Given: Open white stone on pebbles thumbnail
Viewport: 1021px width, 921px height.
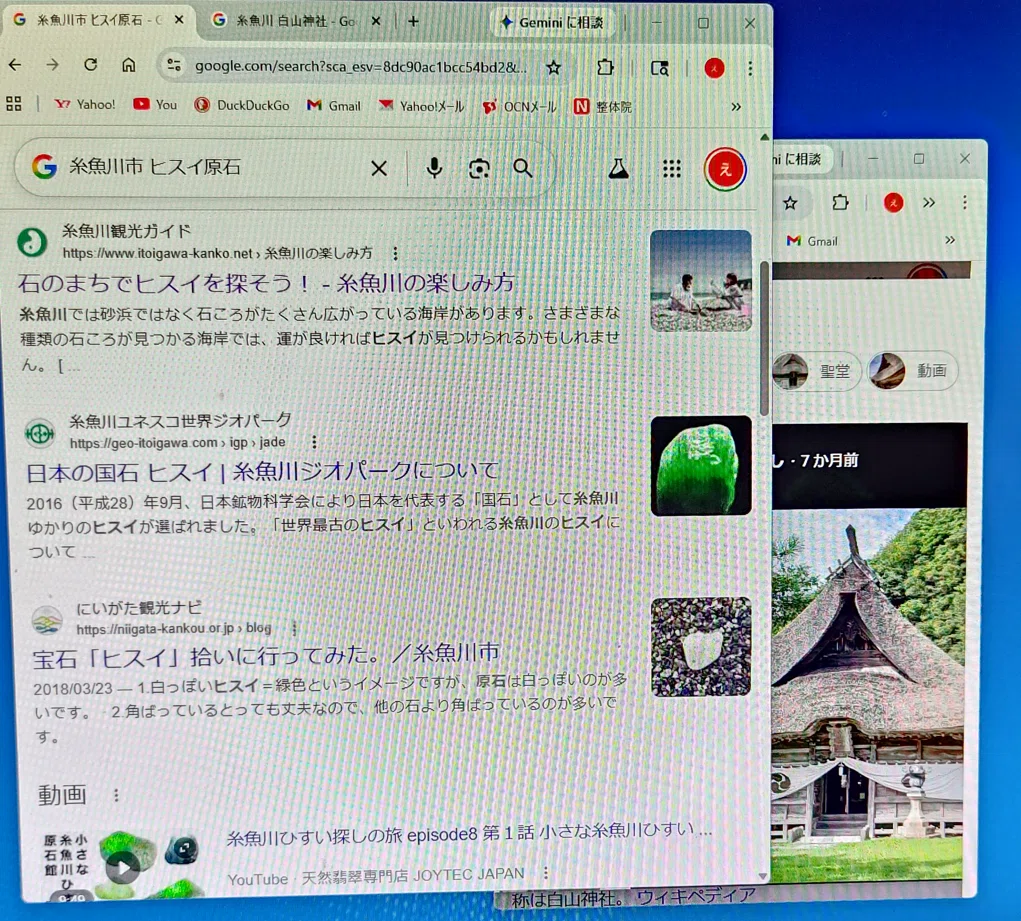Looking at the screenshot, I should [x=701, y=647].
